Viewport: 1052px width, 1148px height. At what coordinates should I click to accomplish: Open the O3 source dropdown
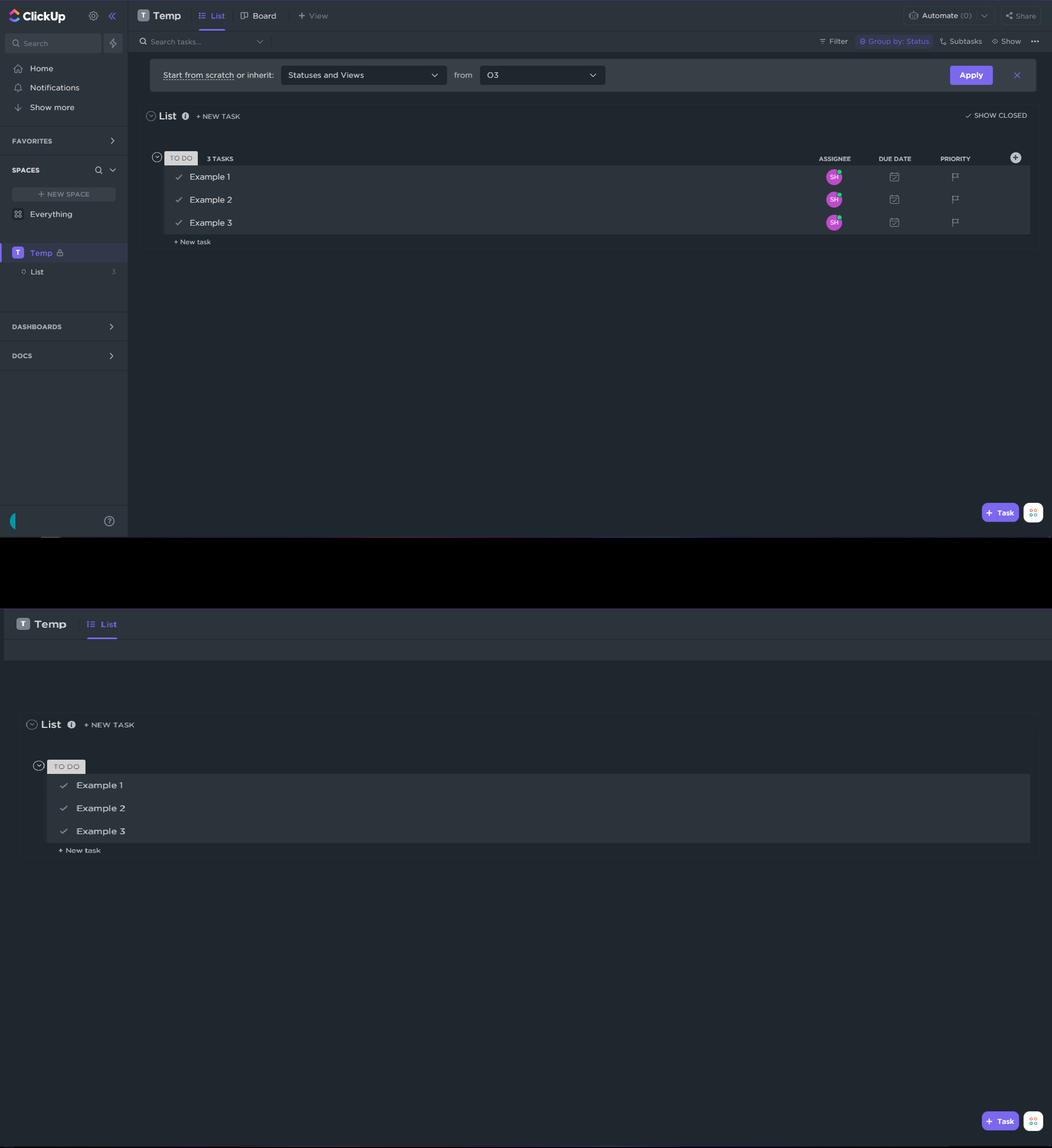pyautogui.click(x=542, y=75)
